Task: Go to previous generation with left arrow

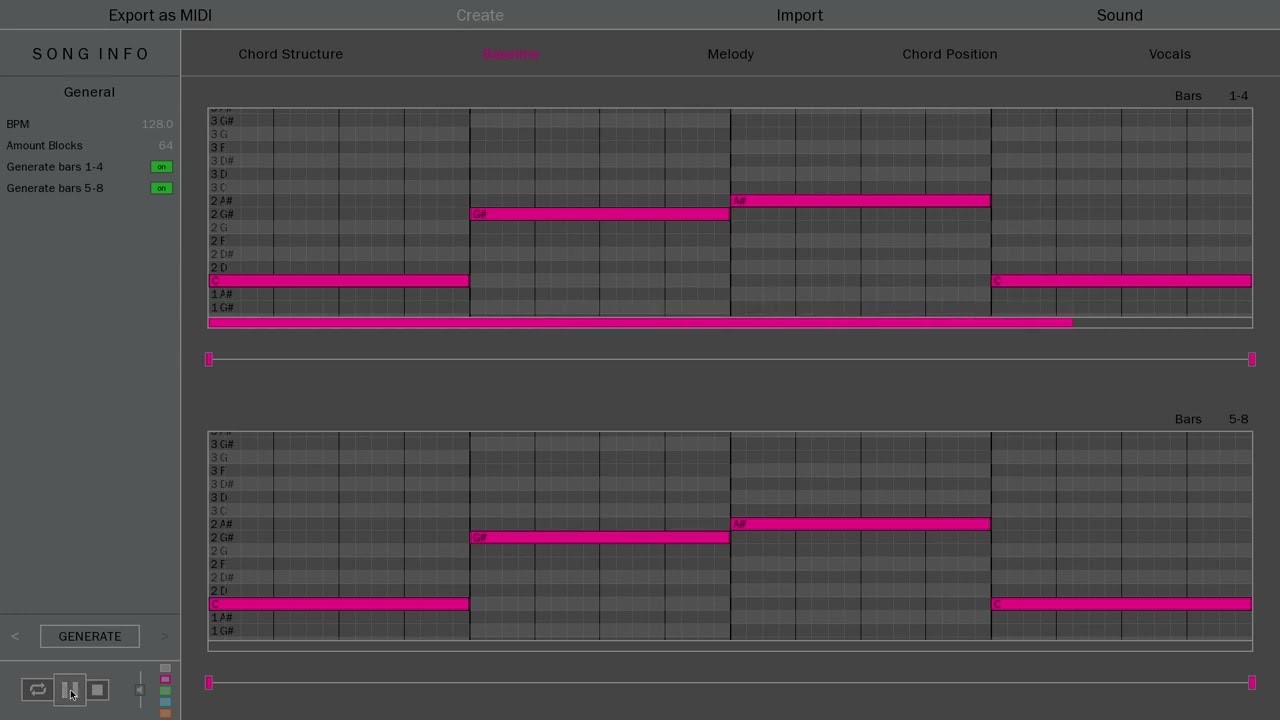Action: (x=15, y=636)
